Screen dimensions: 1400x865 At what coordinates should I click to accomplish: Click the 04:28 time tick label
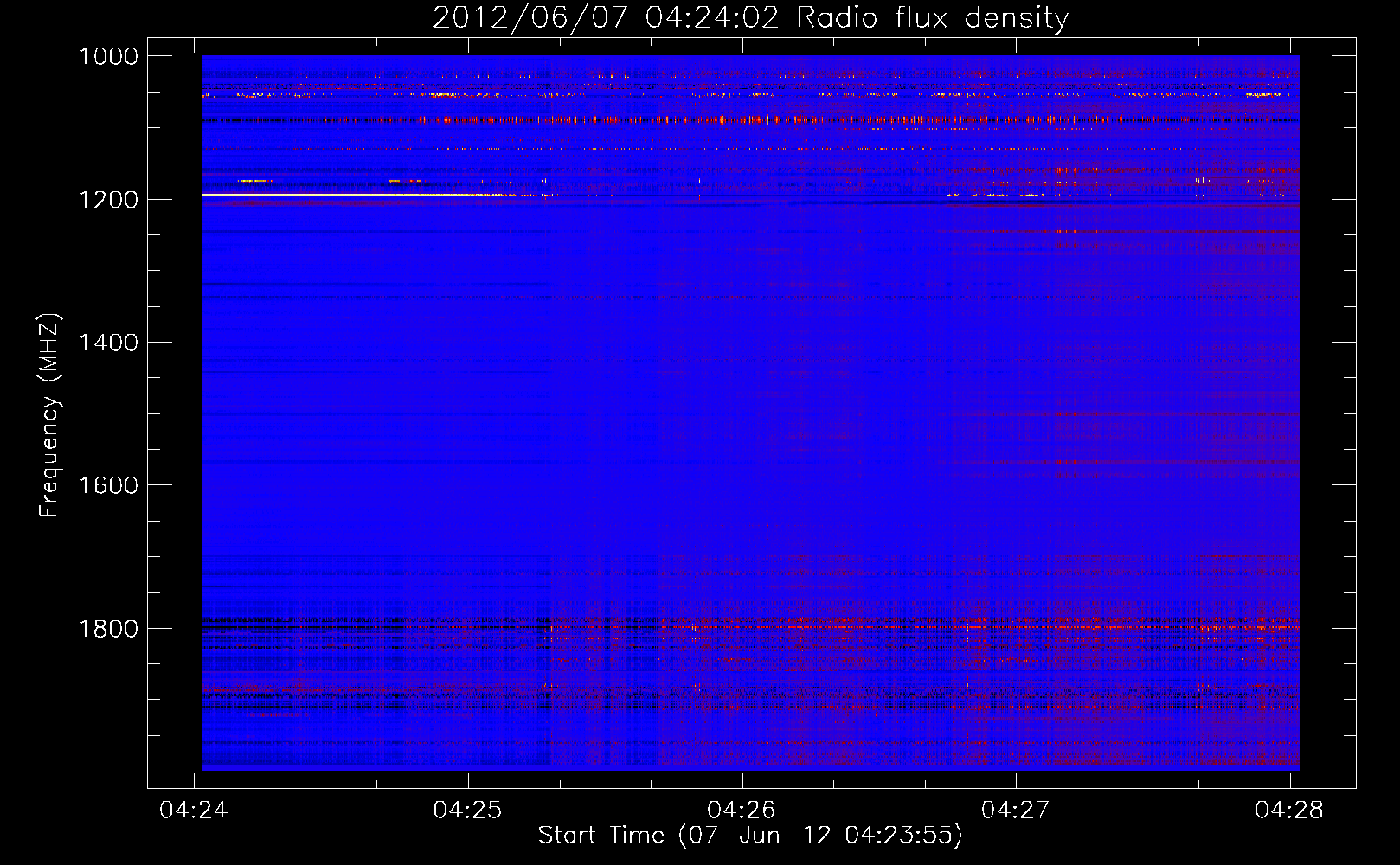(x=1289, y=811)
